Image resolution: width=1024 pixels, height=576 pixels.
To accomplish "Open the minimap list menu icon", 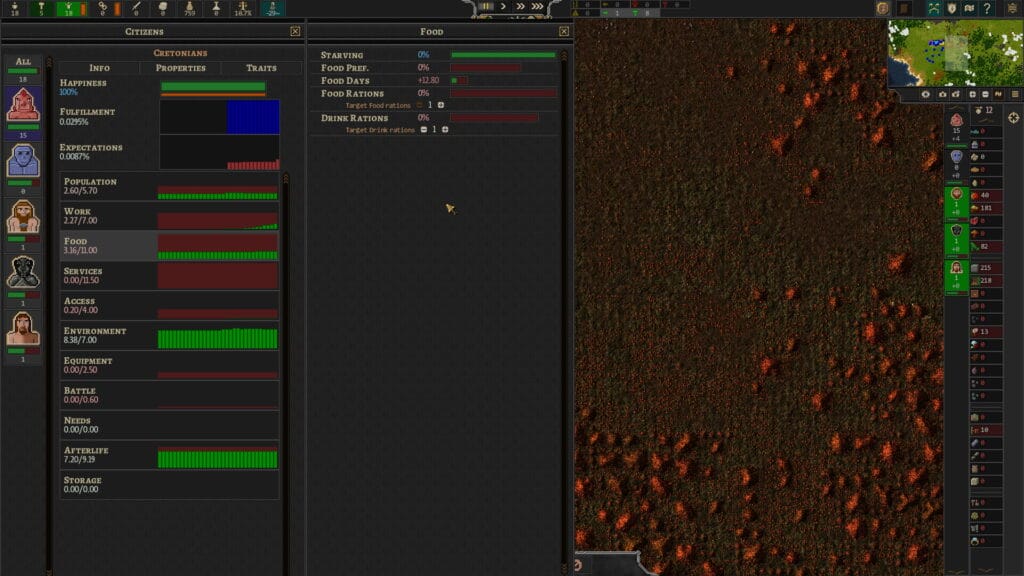I will tap(1015, 95).
